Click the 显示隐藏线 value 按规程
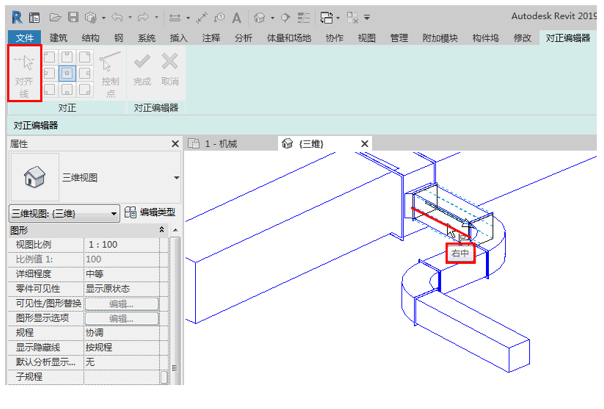Viewport: 604px width, 409px height. pyautogui.click(x=122, y=347)
